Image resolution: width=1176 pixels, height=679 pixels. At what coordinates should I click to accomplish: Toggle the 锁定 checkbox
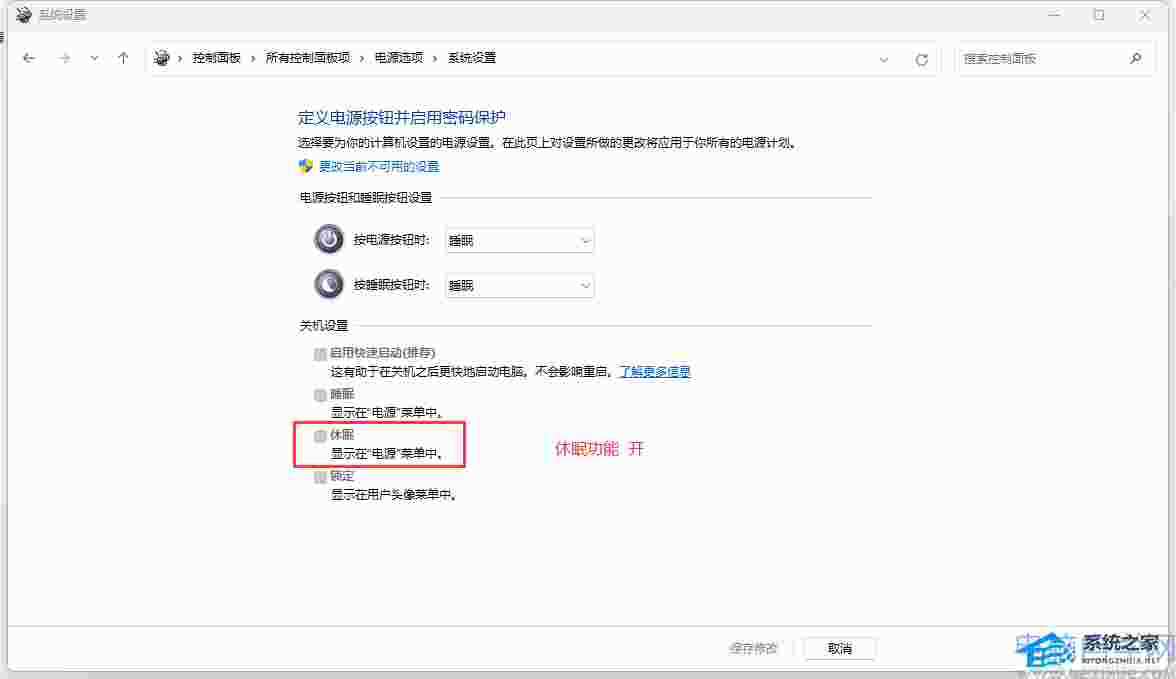click(320, 477)
